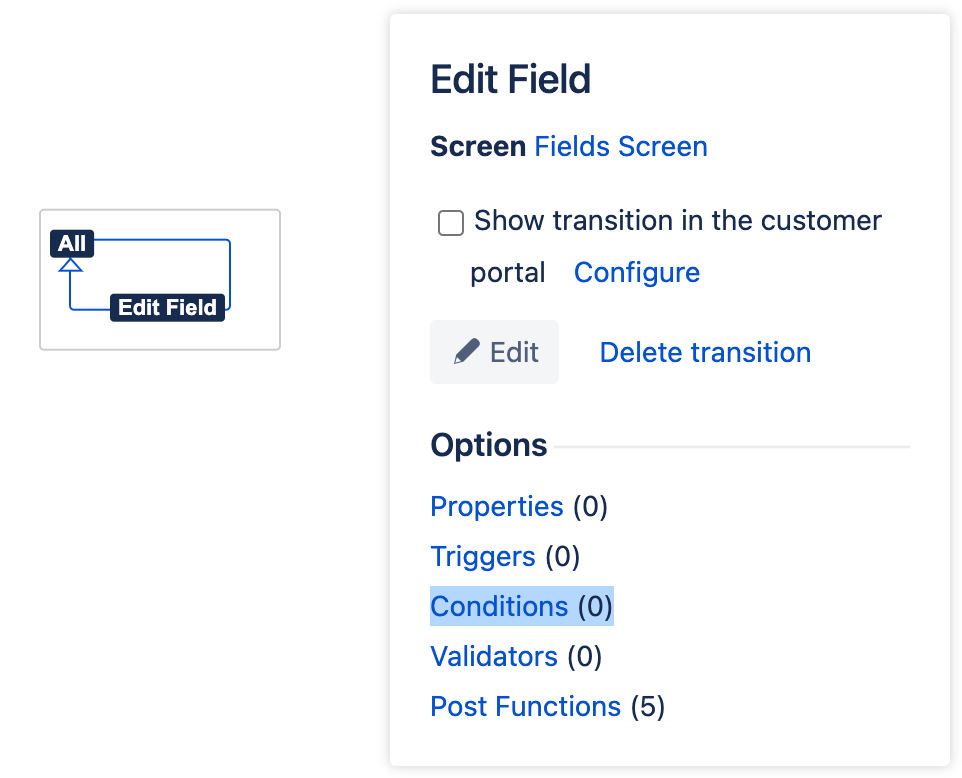Click the 'Show transition in the customer' label text

click(x=677, y=220)
